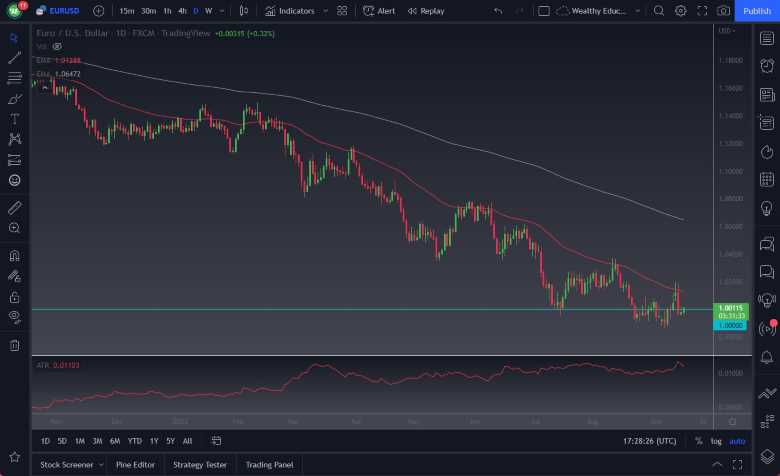Toggle stay in drawing mode

point(14,276)
